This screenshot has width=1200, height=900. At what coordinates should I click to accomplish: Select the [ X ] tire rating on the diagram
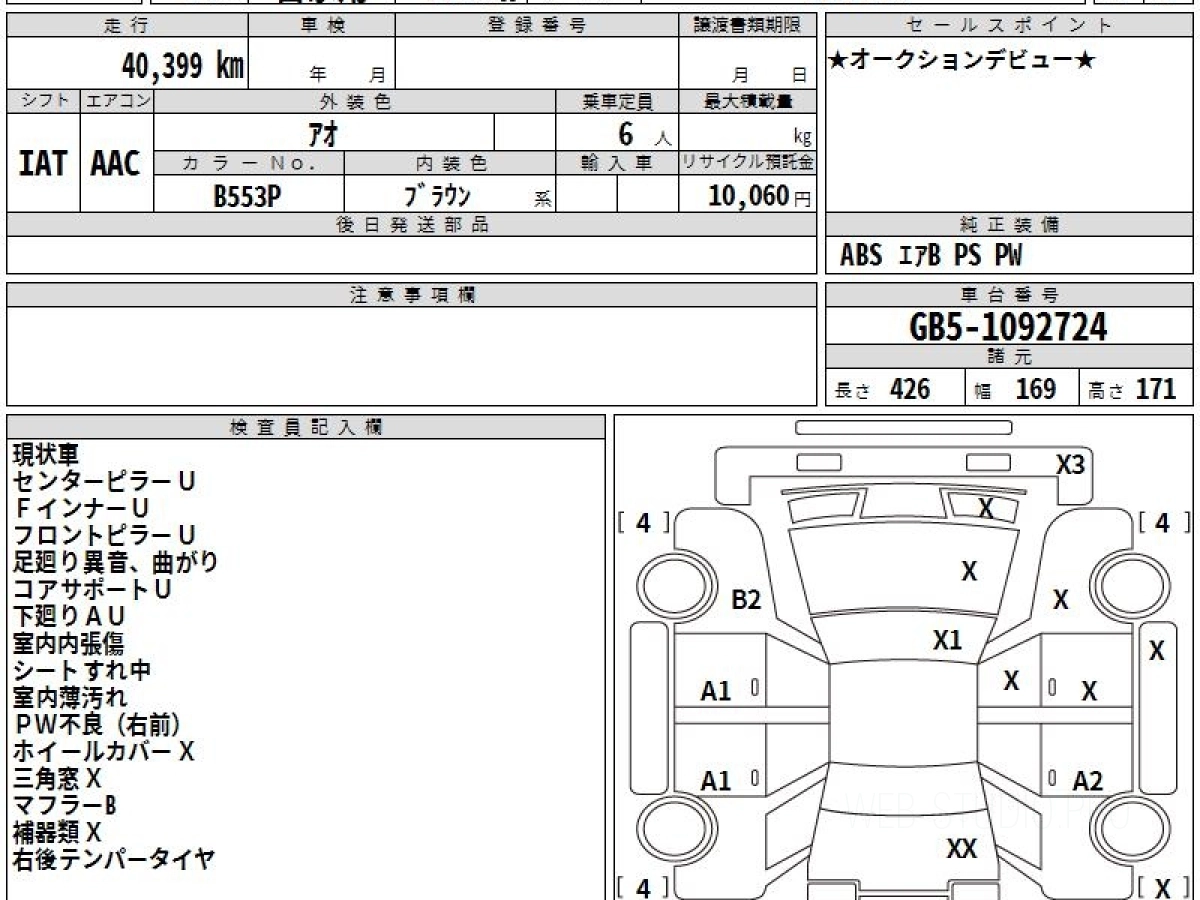pyautogui.click(x=1162, y=888)
